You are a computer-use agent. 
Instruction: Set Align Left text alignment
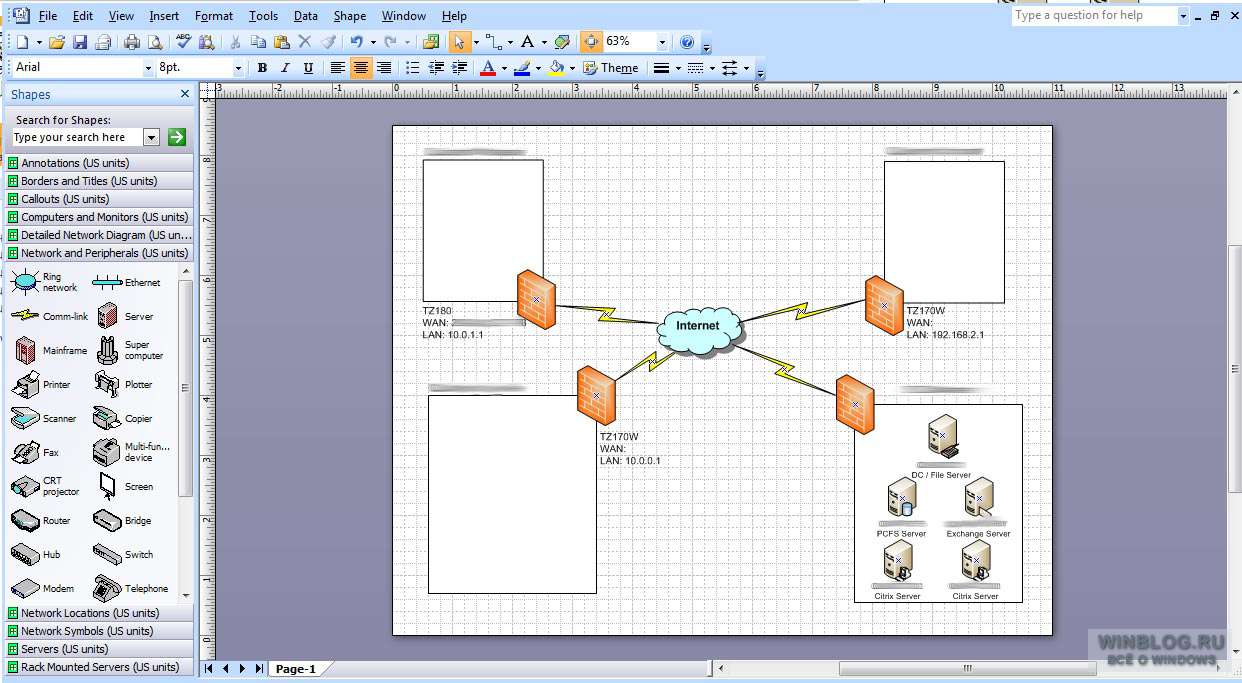(x=338, y=68)
